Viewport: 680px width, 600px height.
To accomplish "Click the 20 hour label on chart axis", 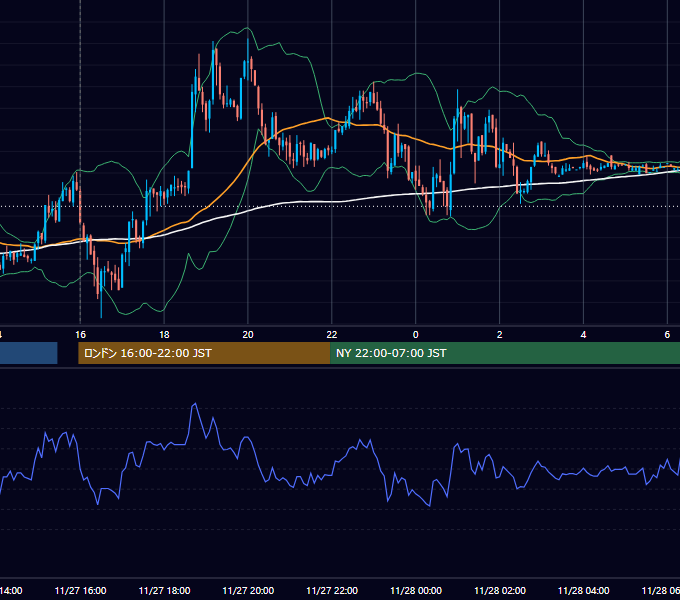I will tap(248, 335).
